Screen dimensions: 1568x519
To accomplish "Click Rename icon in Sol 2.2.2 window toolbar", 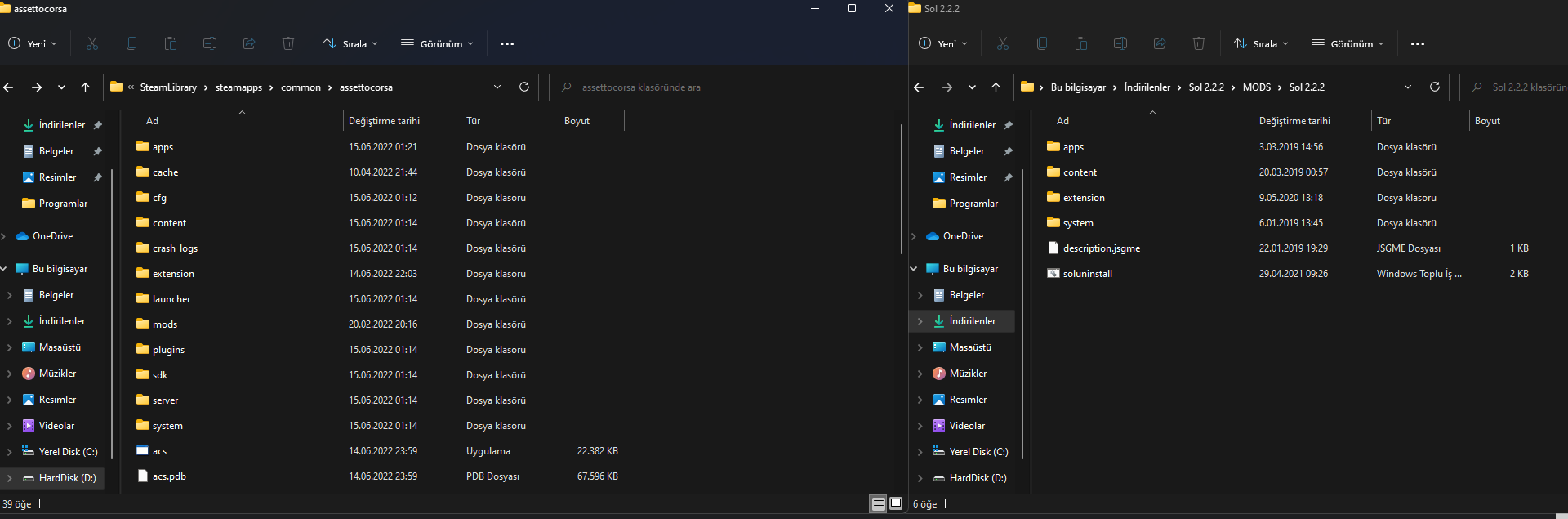I will pyautogui.click(x=1120, y=43).
